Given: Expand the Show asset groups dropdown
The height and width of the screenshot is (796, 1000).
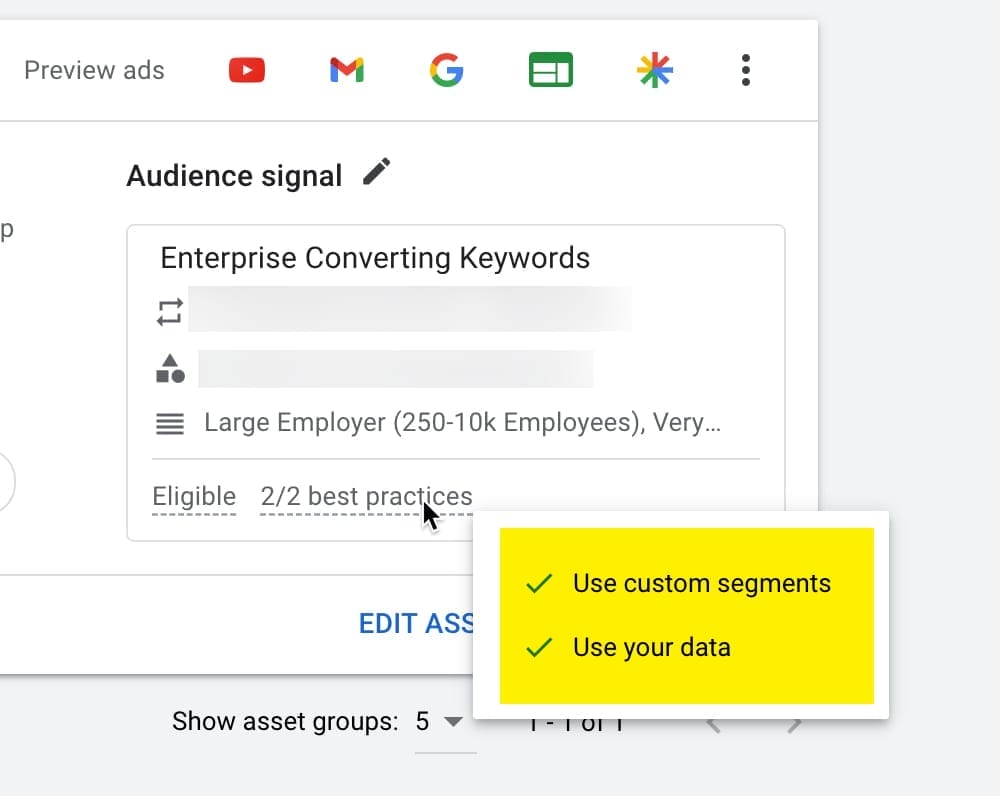Looking at the screenshot, I should (439, 722).
